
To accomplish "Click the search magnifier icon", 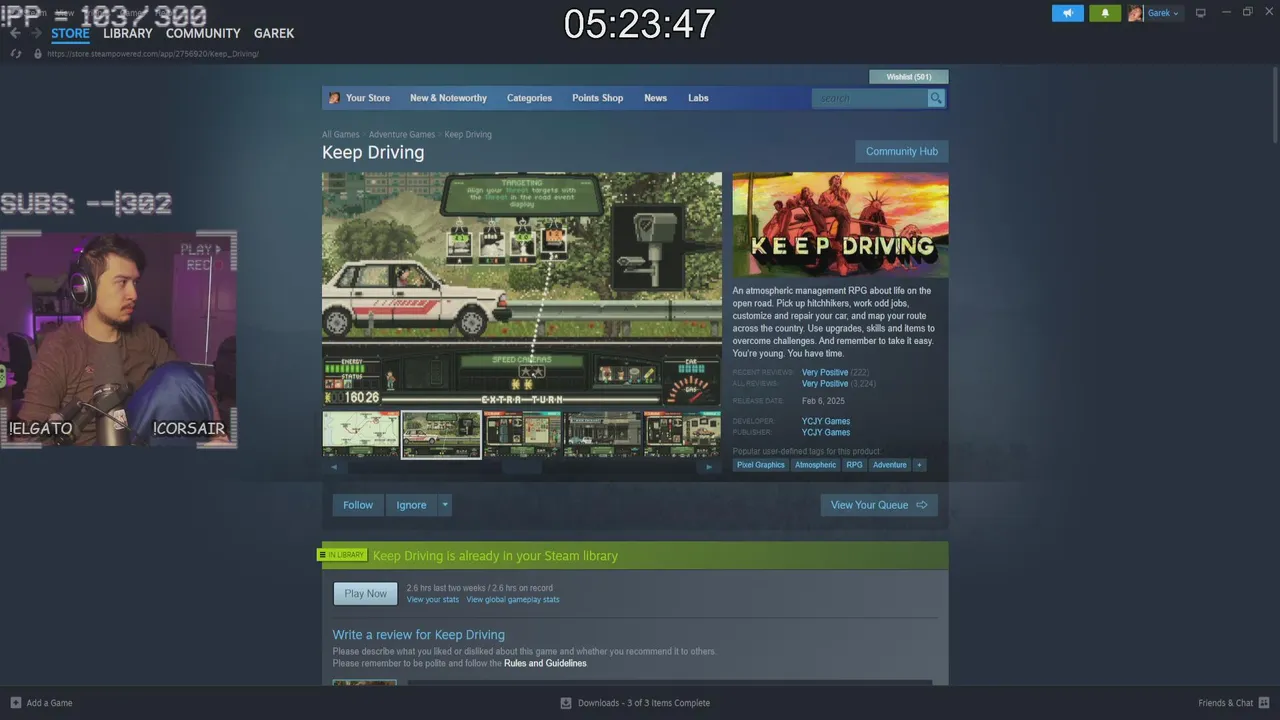I will 935,98.
